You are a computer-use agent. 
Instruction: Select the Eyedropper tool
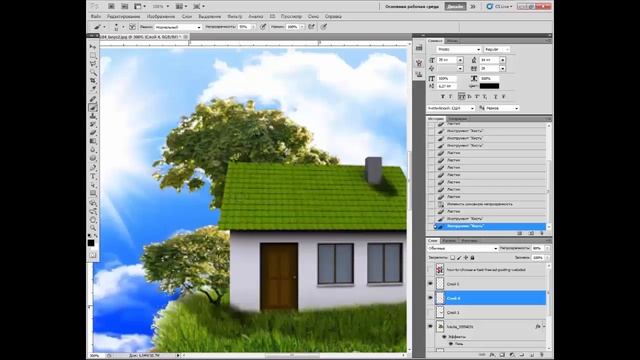click(93, 89)
